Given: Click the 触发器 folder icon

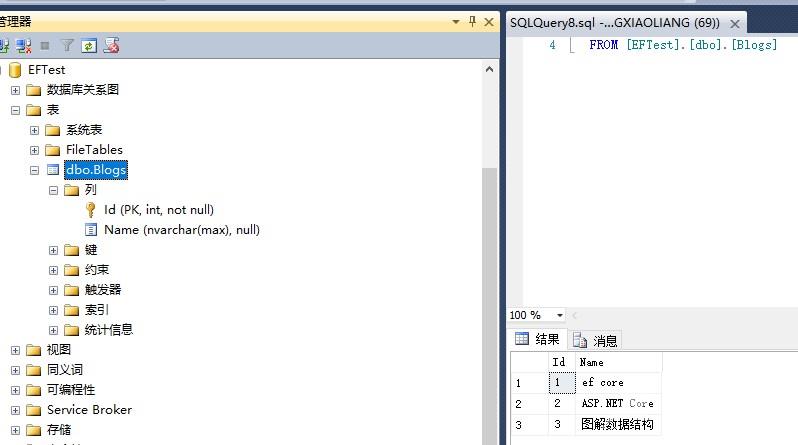Looking at the screenshot, I should point(72,290).
